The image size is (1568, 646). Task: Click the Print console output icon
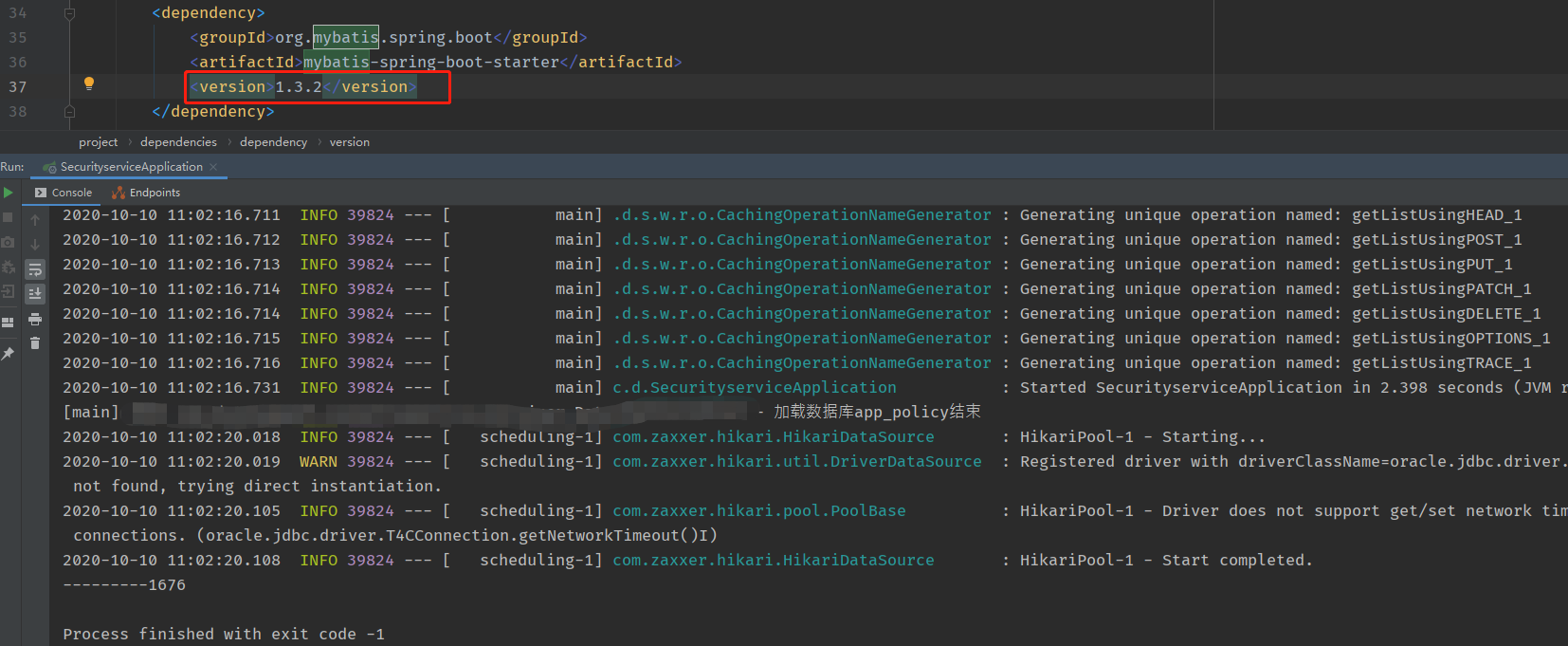[35, 319]
